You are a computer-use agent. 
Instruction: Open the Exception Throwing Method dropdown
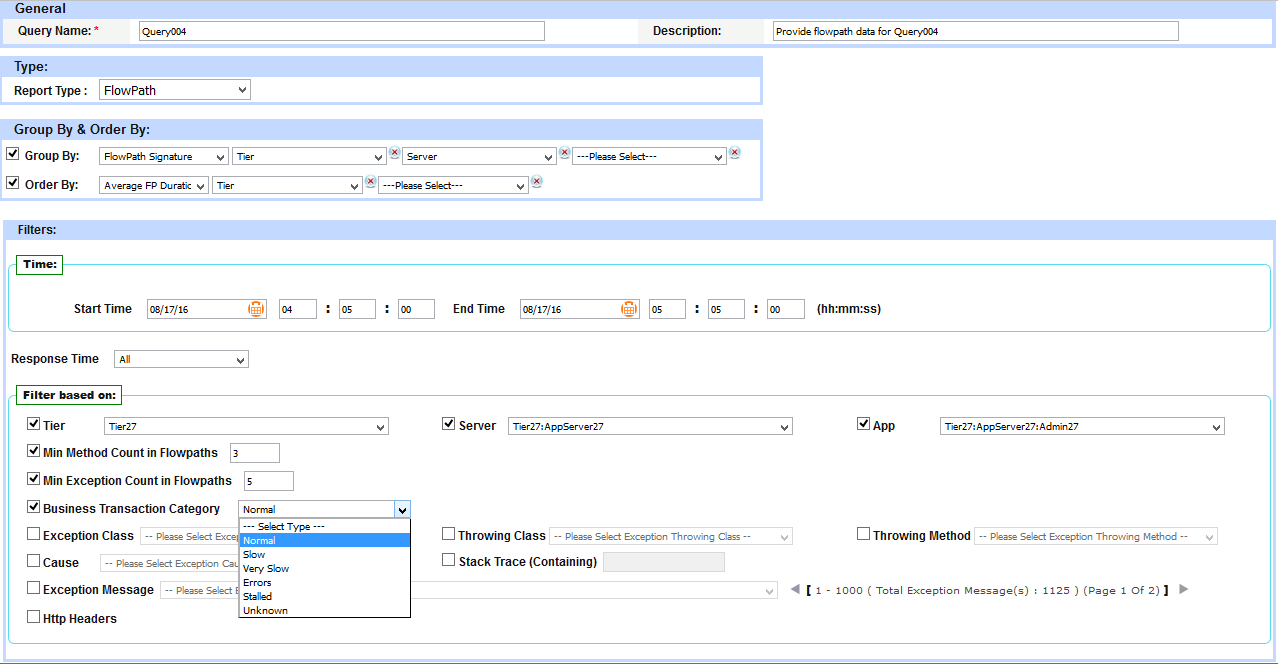click(x=1096, y=537)
